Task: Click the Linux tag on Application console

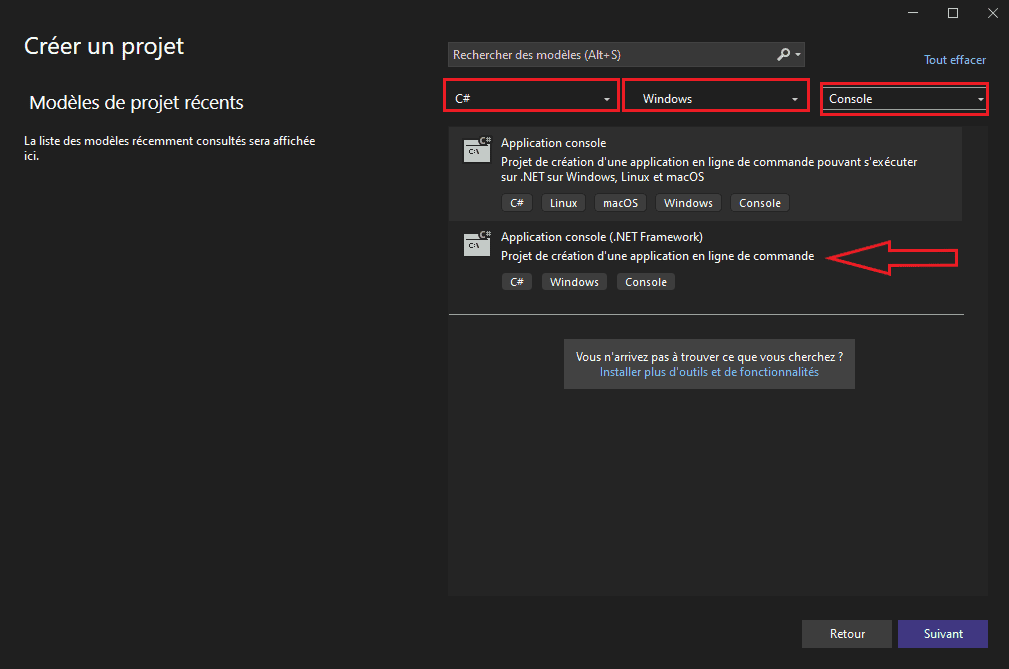Action: [x=563, y=203]
